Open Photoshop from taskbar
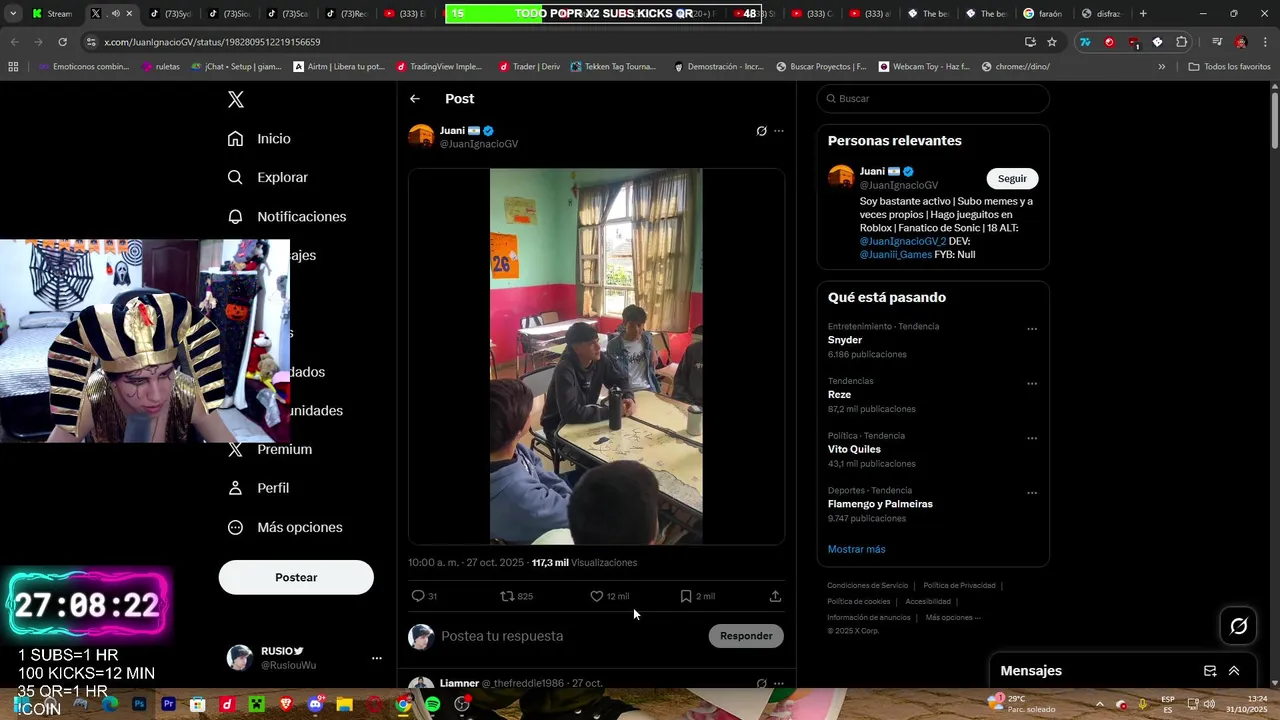Image resolution: width=1280 pixels, height=720 pixels. [139, 704]
